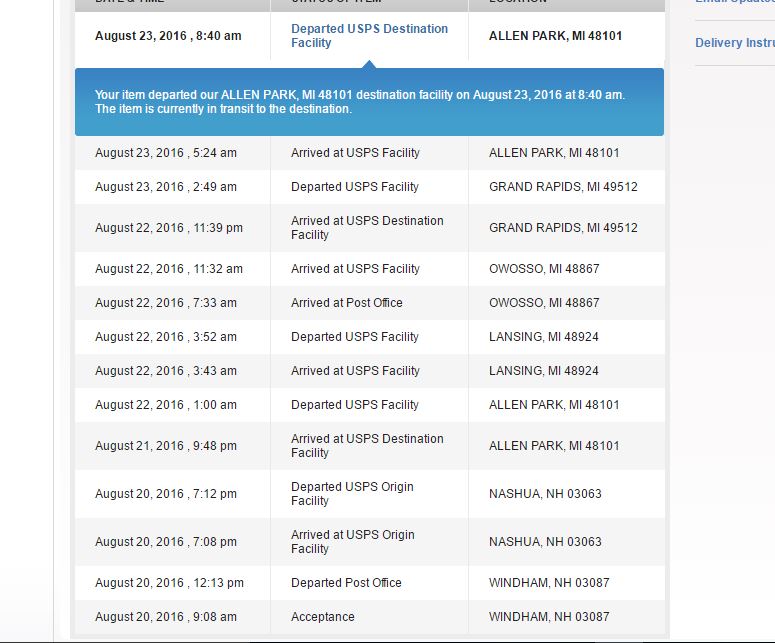Viewport: 775px width, 643px height.
Task: Click the Departed USPS Destination Facility status link
Action: click(369, 36)
